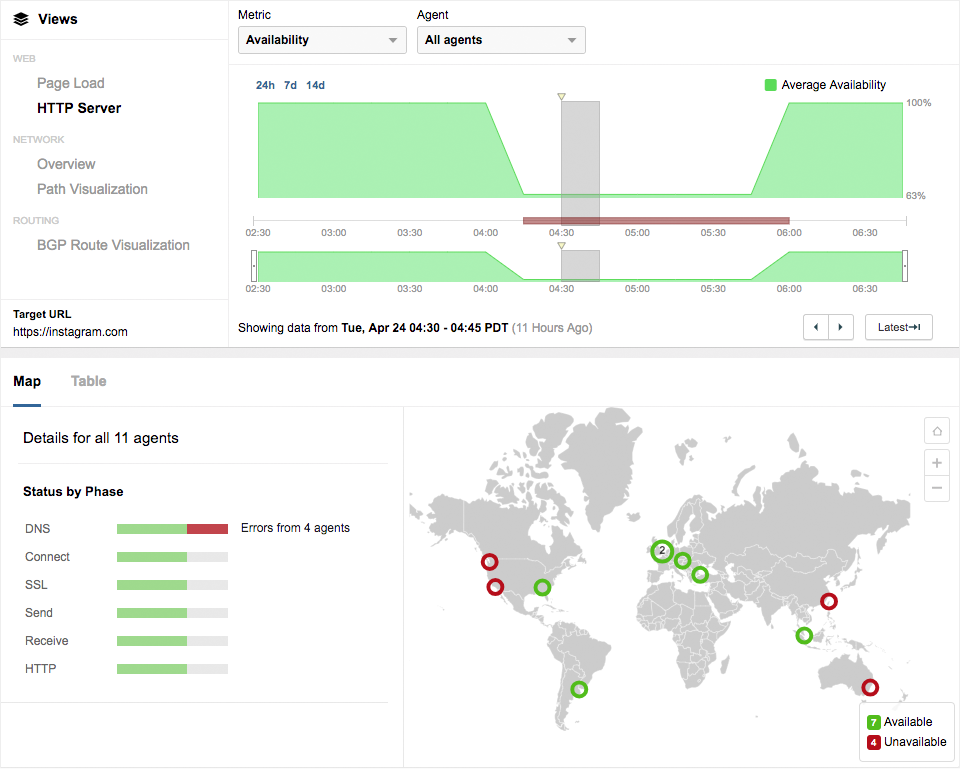Click the red DNS error bar segment

coord(207,528)
